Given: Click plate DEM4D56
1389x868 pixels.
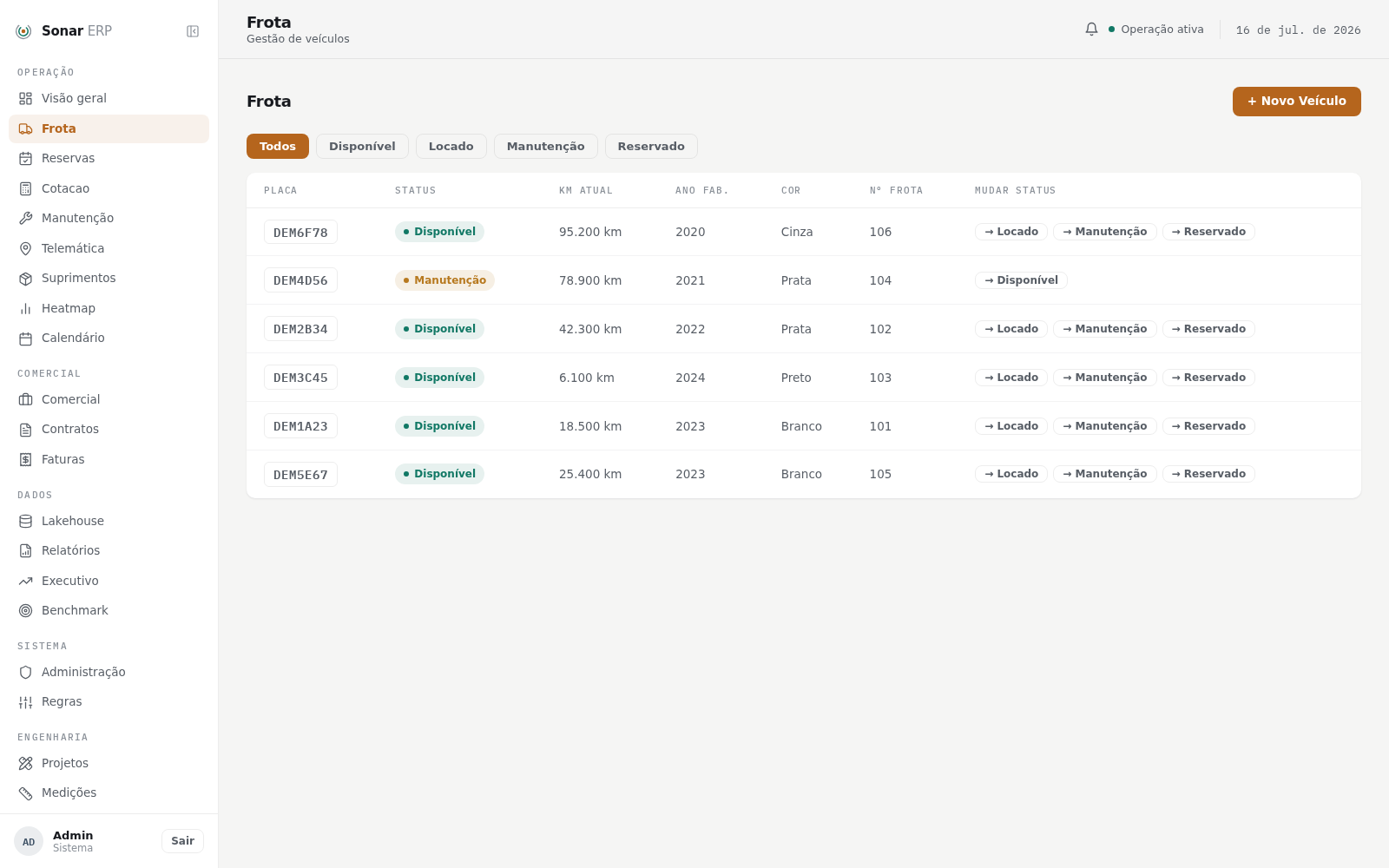Looking at the screenshot, I should [x=300, y=280].
